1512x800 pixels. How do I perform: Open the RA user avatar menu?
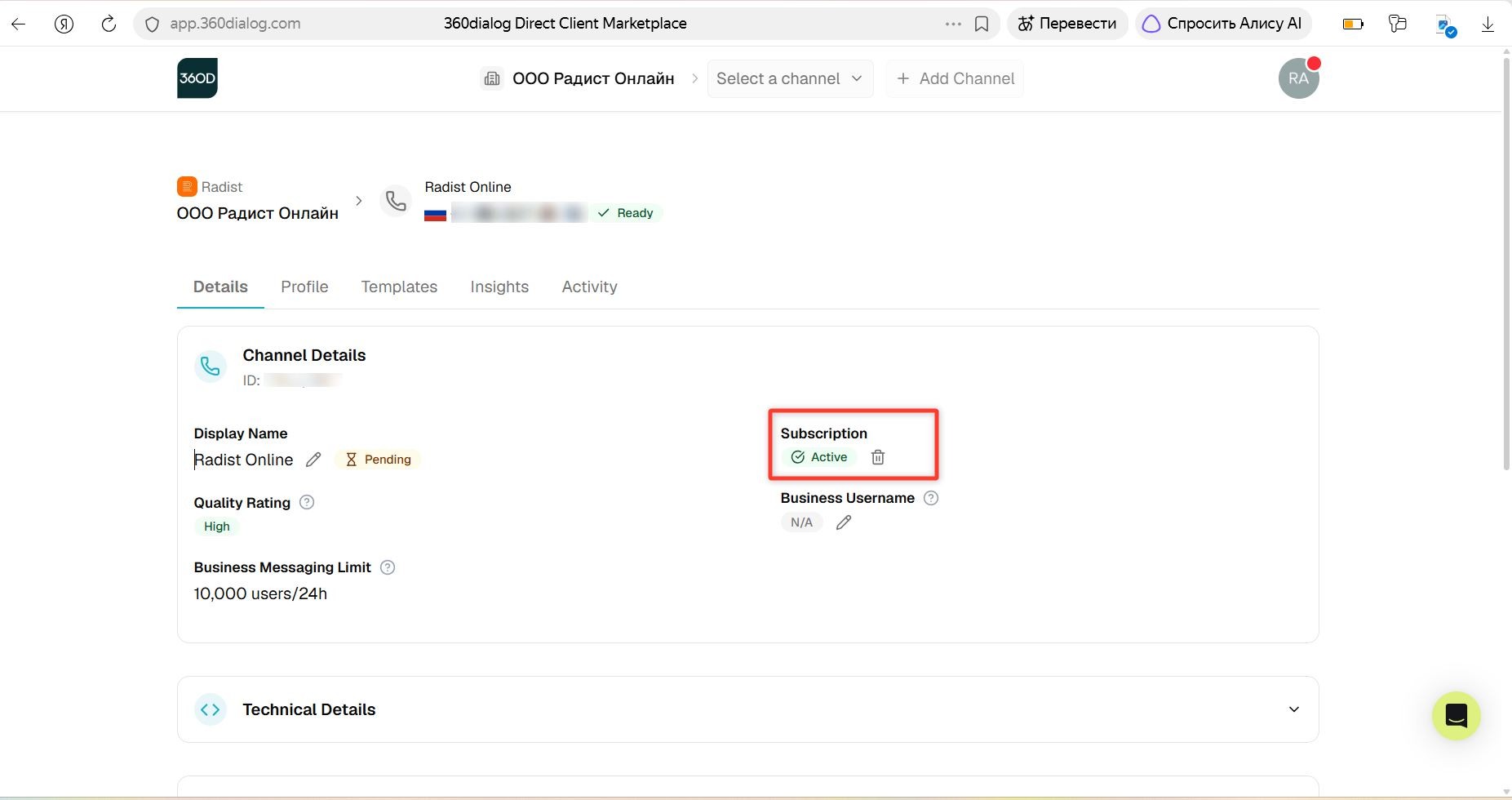(1298, 78)
